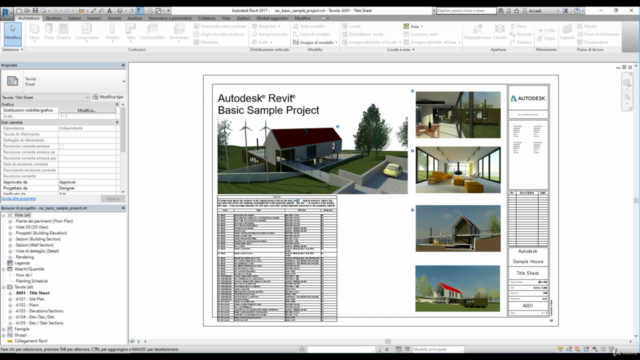Click the Applica button in Proprietà
640x360 pixels.
[x=113, y=199]
